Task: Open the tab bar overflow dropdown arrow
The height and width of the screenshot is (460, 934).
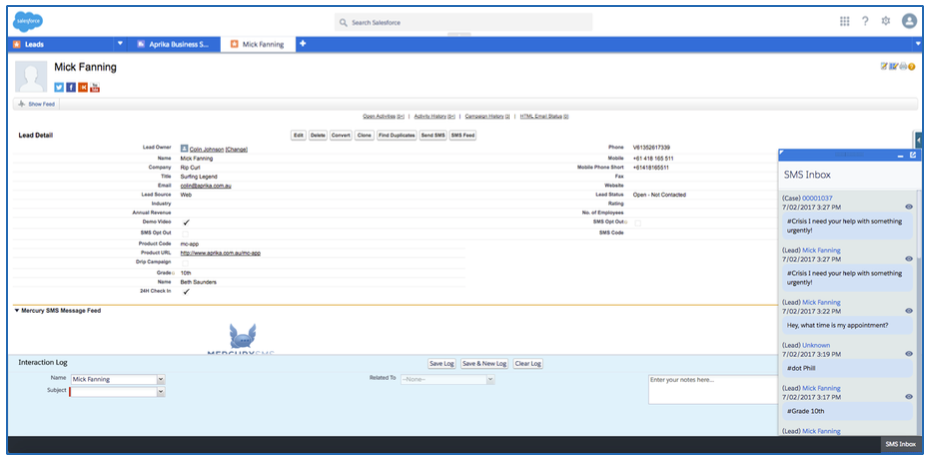Action: pyautogui.click(x=917, y=44)
